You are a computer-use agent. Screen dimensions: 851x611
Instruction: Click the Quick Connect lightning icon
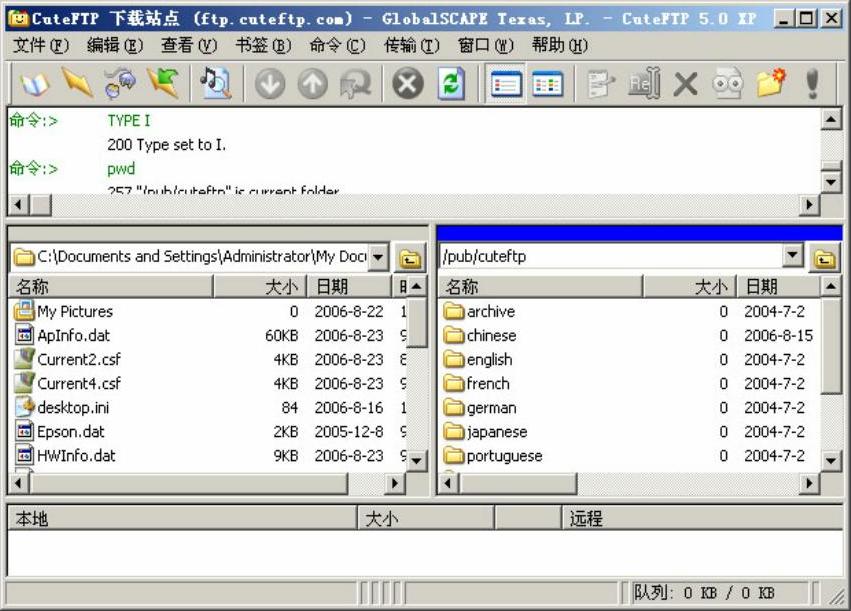point(77,83)
